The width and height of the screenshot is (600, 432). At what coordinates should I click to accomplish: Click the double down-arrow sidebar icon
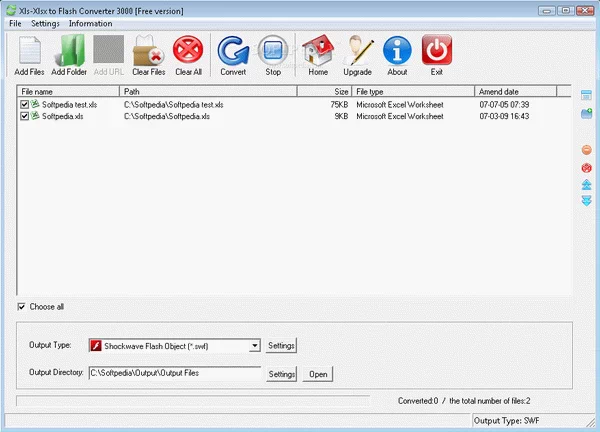tap(586, 201)
